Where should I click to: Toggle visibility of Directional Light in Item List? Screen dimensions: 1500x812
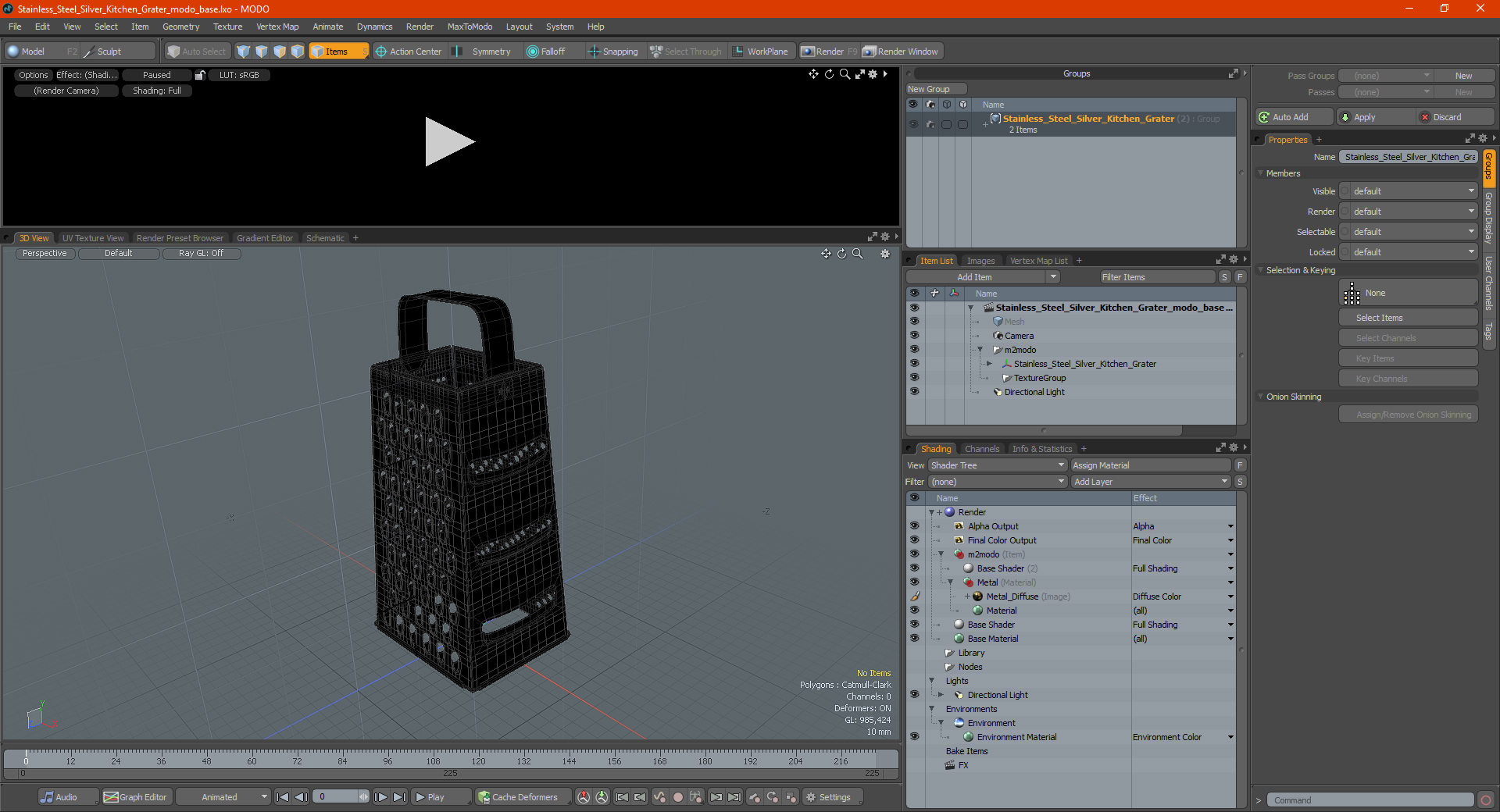[914, 392]
